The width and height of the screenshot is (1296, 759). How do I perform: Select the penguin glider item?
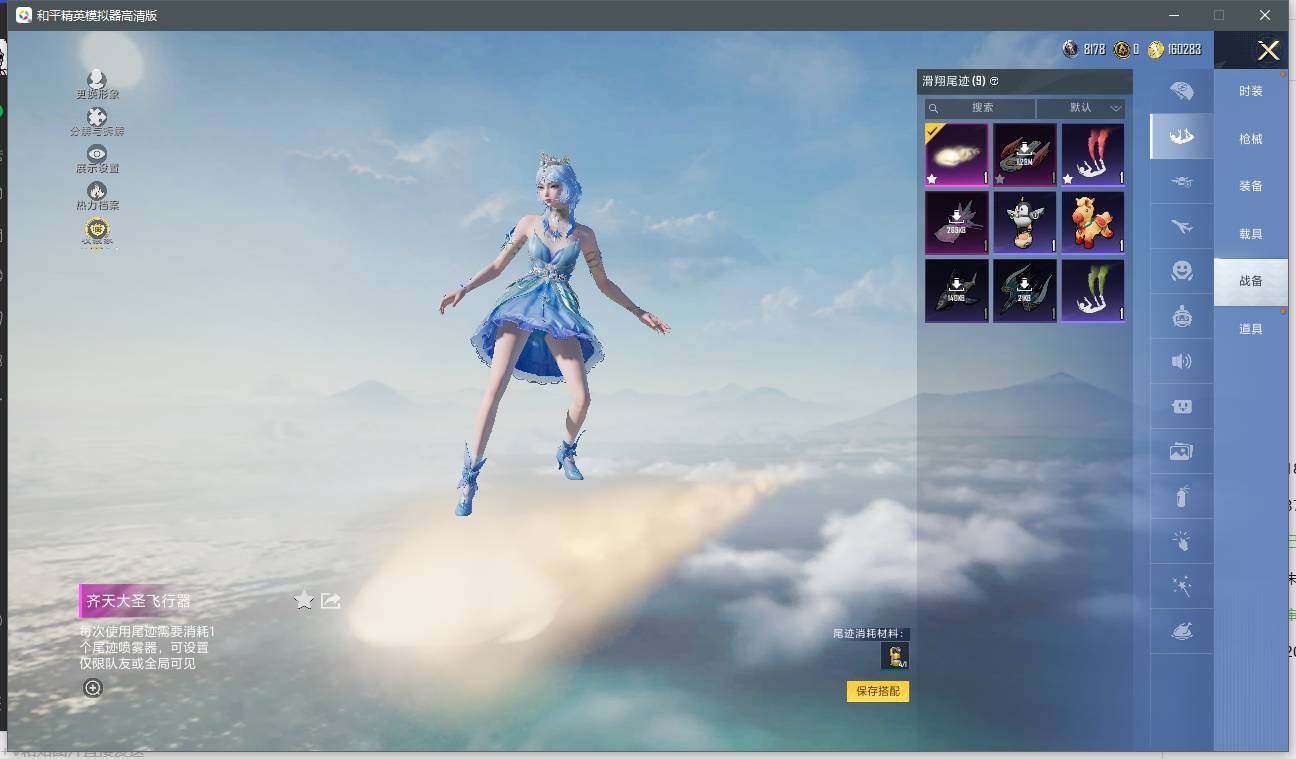point(1025,223)
